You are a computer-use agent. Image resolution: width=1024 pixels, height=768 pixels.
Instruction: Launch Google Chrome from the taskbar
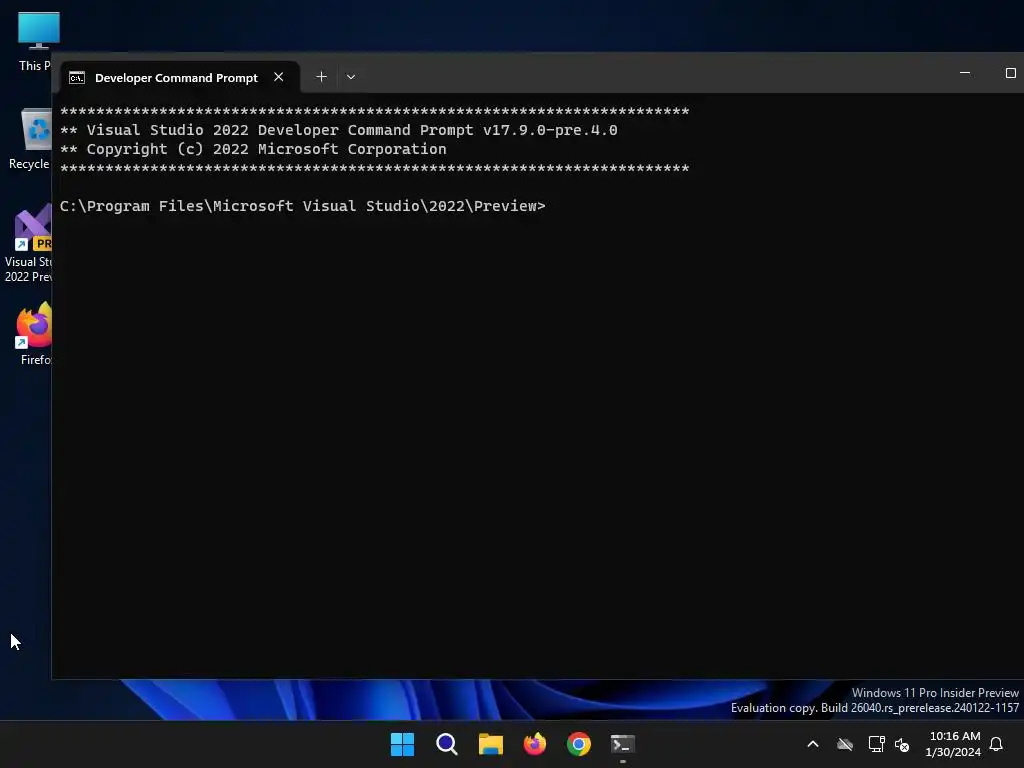point(579,744)
